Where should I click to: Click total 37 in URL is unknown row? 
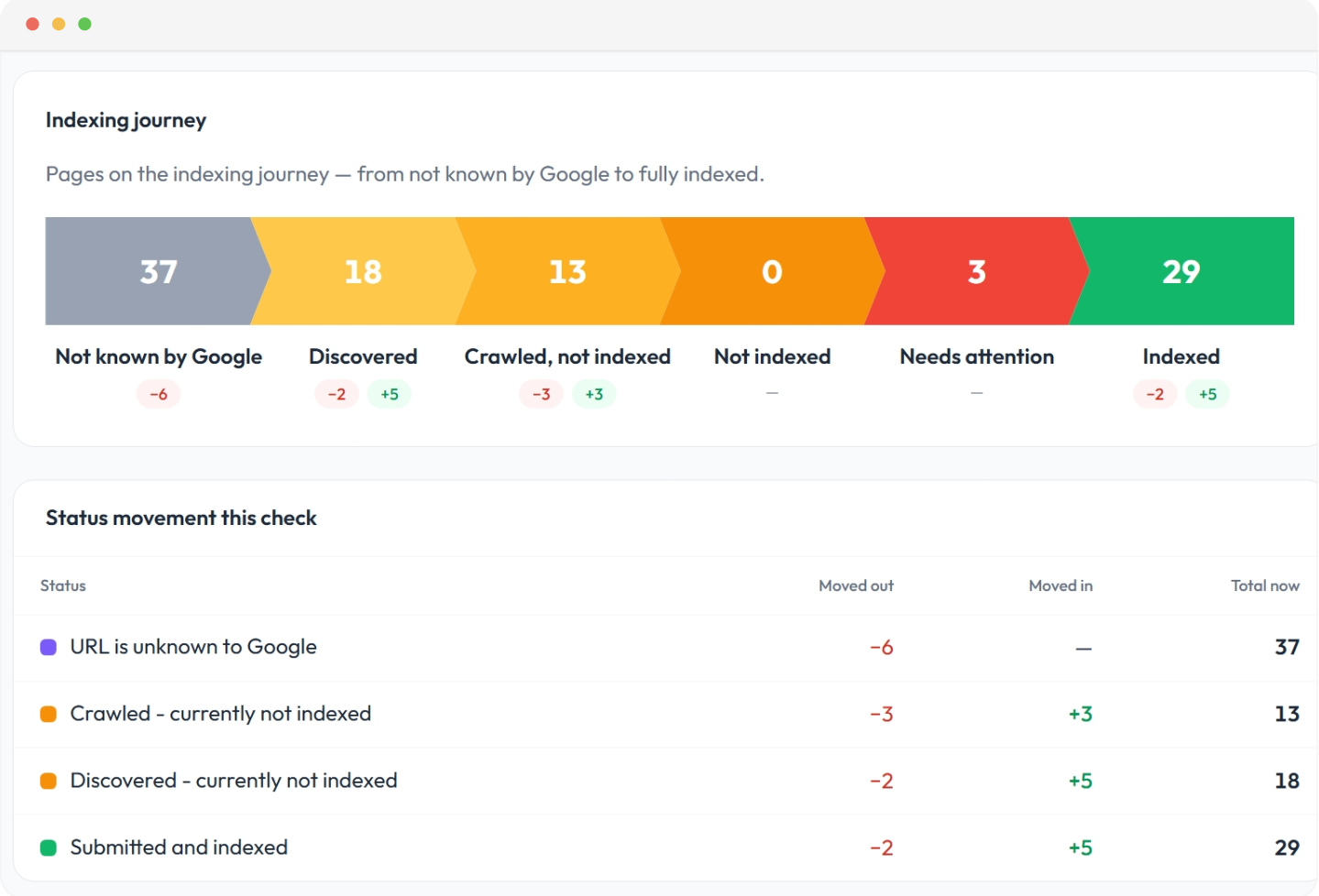tap(1287, 648)
